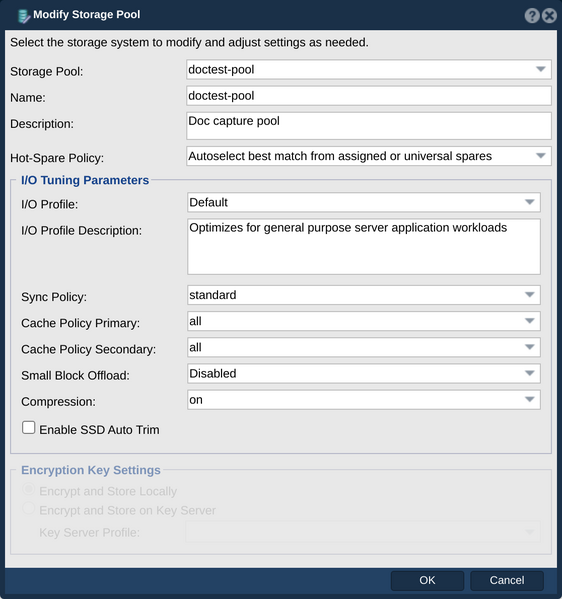This screenshot has width=562, height=599.
Task: Open the I/O Profile dropdown
Action: [x=364, y=202]
